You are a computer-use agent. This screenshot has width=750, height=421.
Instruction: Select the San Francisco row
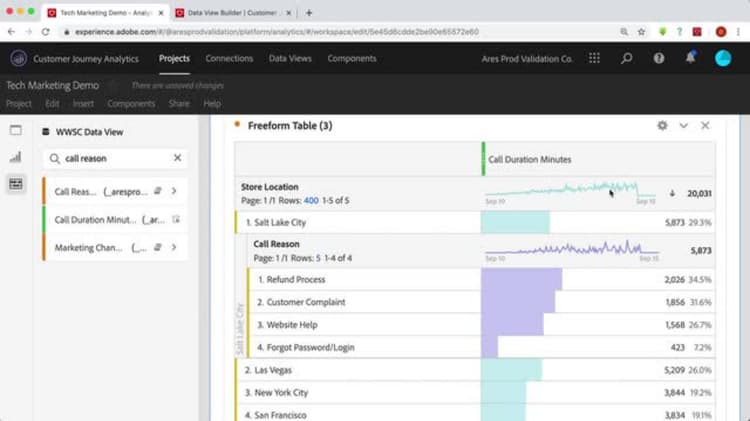(x=474, y=414)
